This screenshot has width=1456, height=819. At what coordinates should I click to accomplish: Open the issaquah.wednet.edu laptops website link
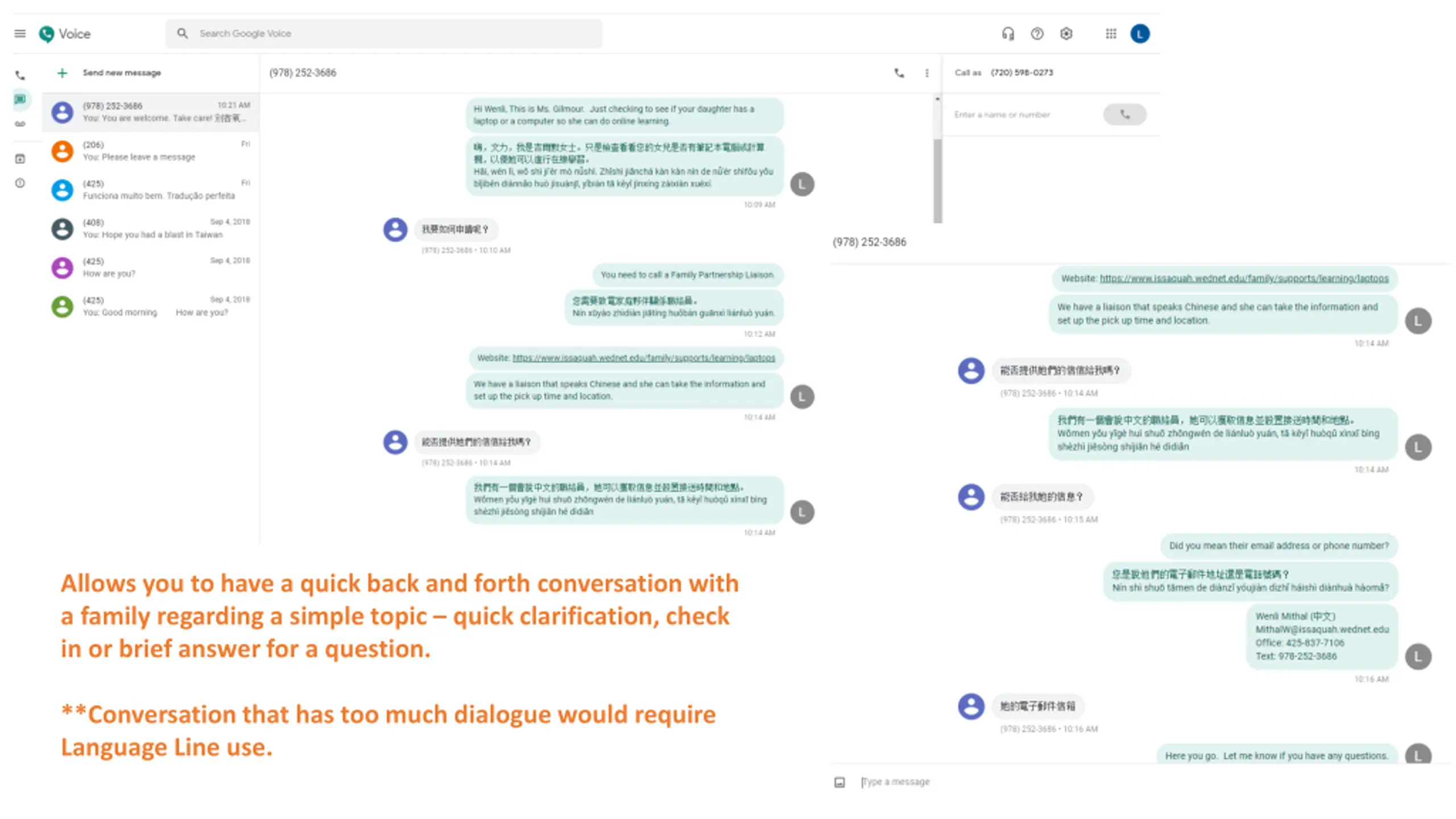click(x=643, y=358)
